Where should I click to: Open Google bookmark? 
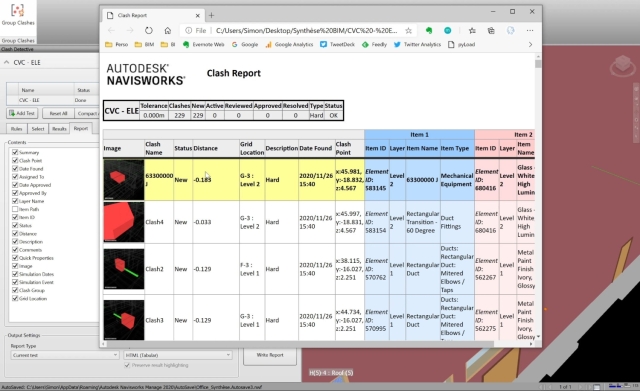(x=245, y=44)
